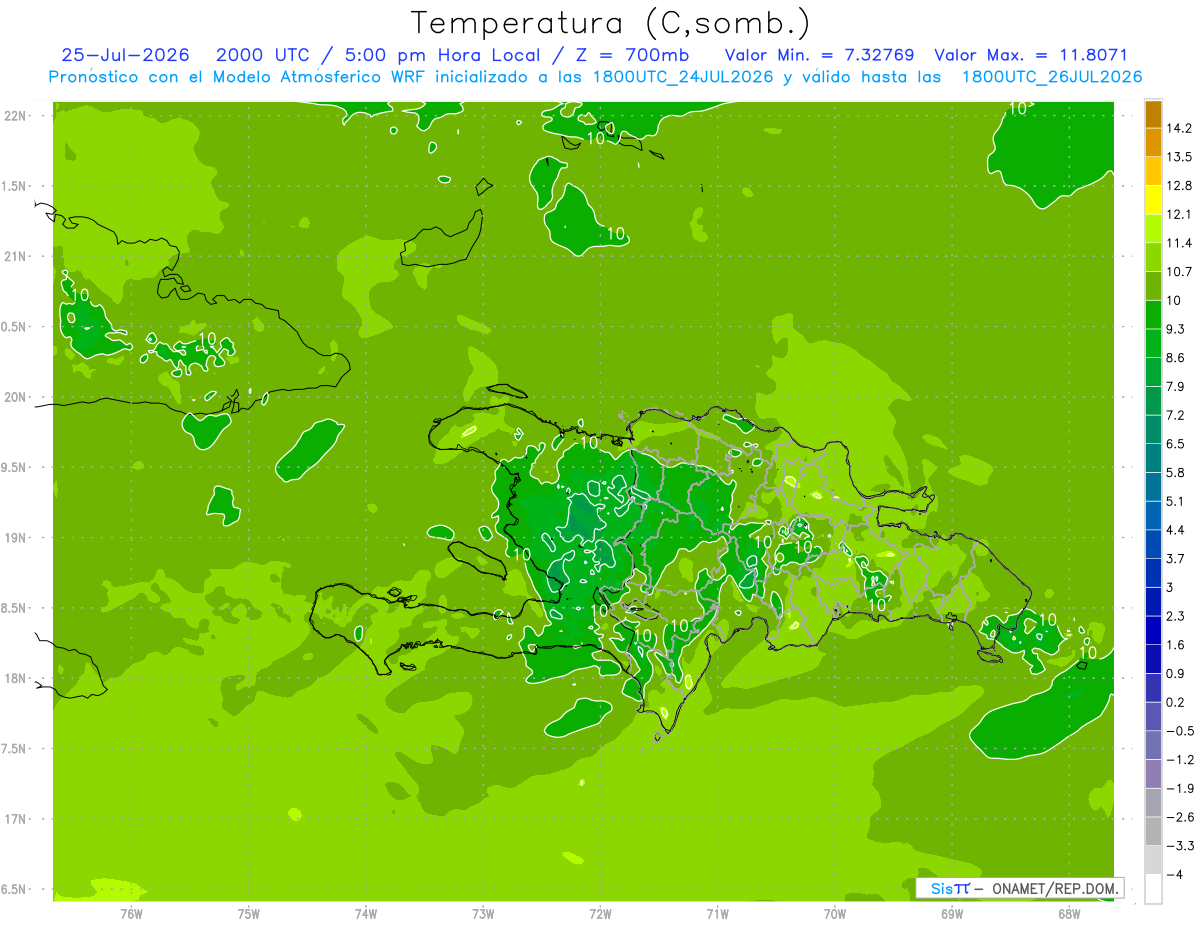
Task: Pick the light green swatch between 10.7 and 11.4
Action: tap(1153, 258)
